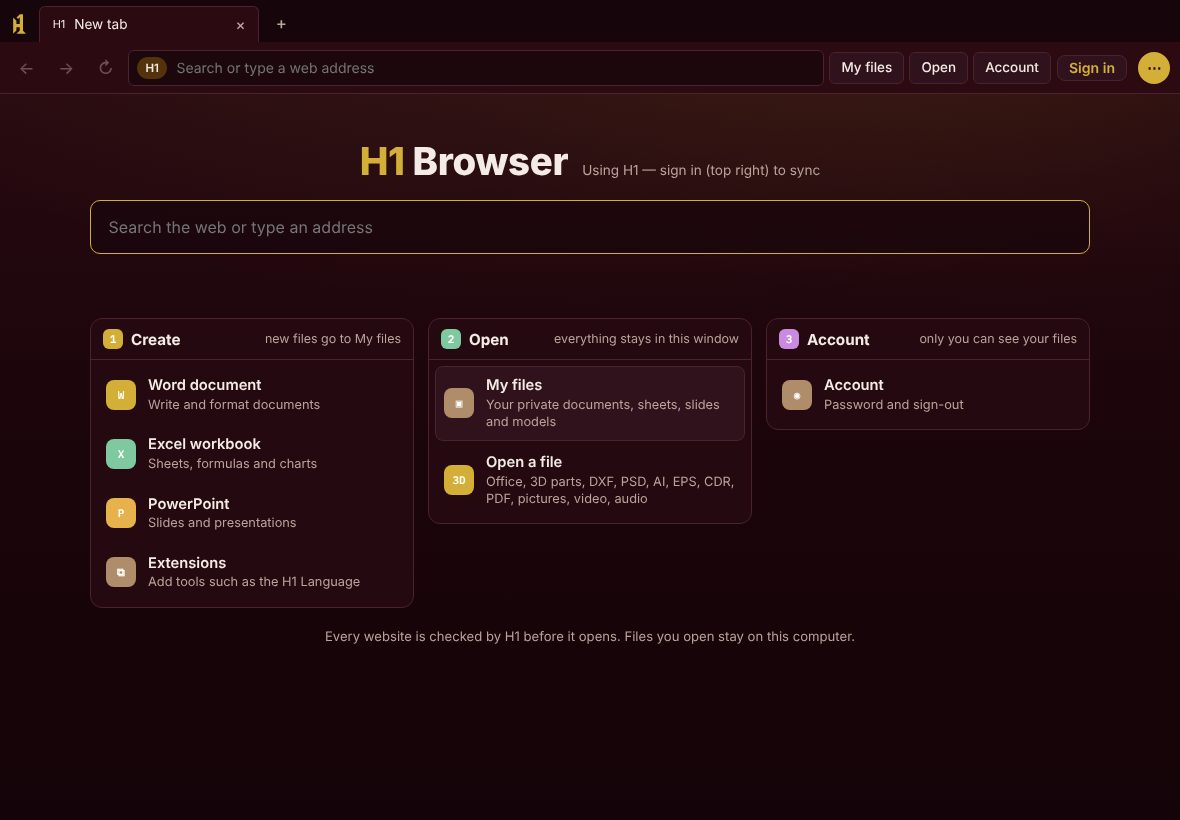The height and width of the screenshot is (820, 1180).
Task: Click the Open section heading
Action: [x=488, y=340]
